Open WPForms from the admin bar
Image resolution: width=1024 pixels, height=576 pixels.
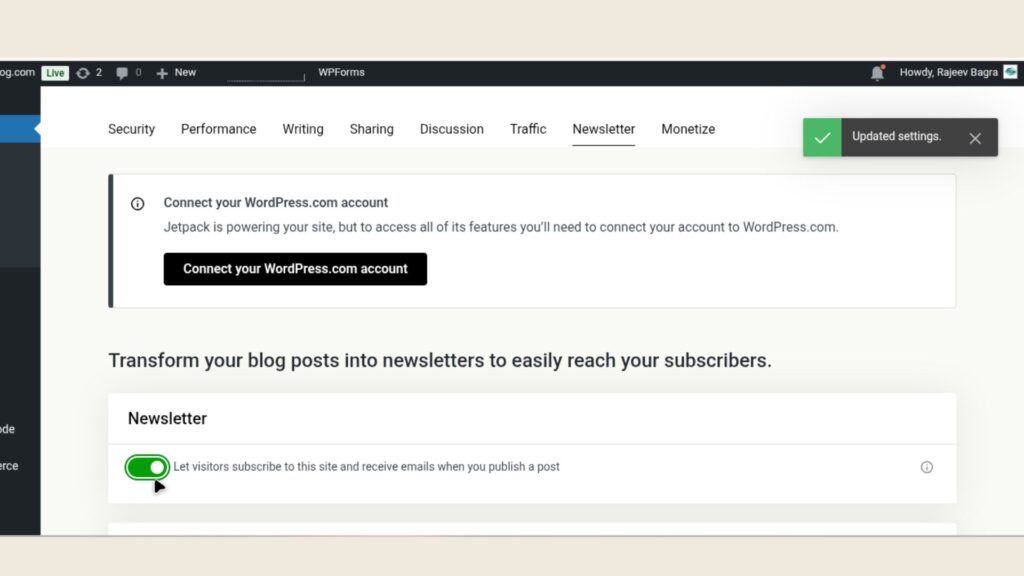(341, 72)
